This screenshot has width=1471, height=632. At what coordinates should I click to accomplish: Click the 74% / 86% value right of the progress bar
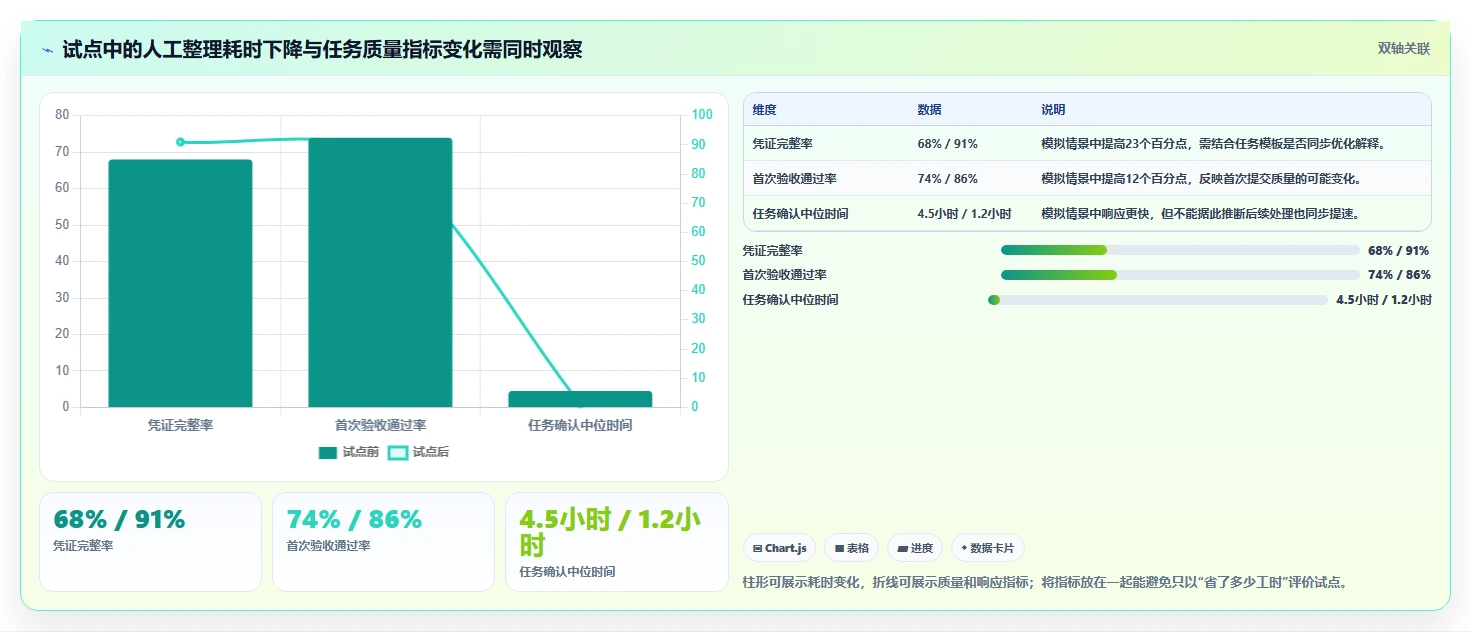(1399, 275)
